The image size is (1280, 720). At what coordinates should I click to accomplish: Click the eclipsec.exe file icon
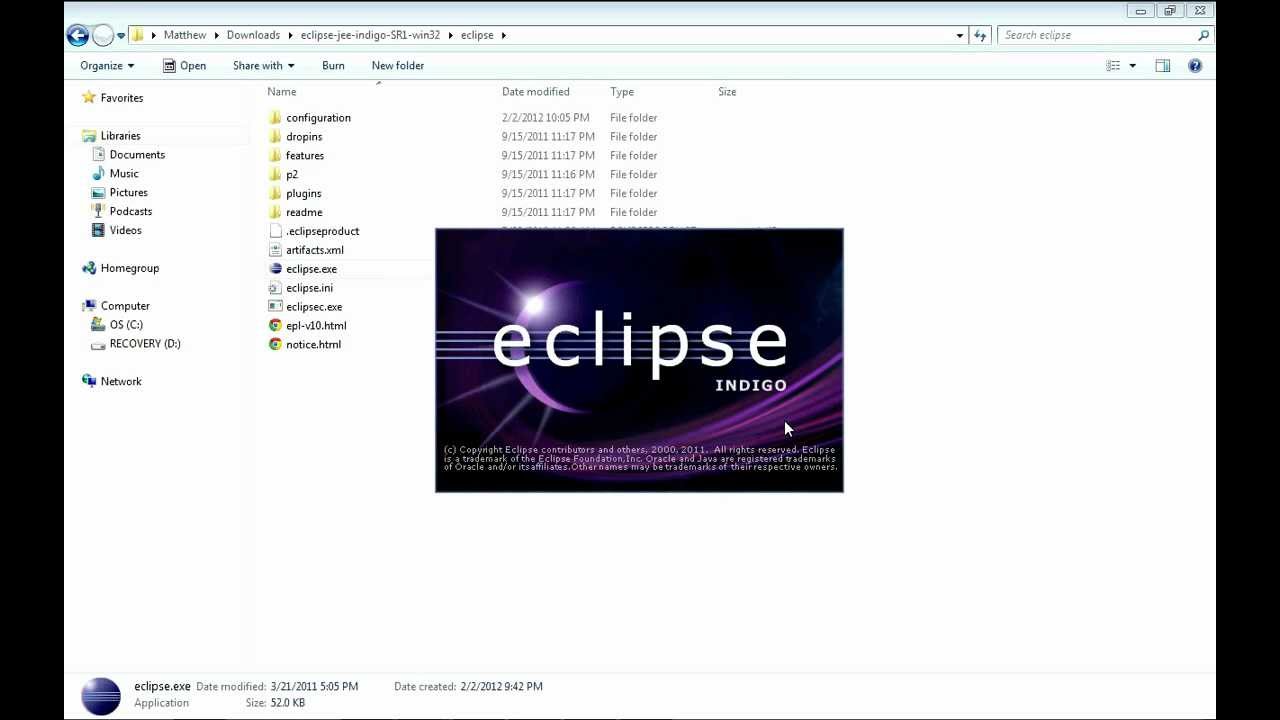[x=275, y=307]
